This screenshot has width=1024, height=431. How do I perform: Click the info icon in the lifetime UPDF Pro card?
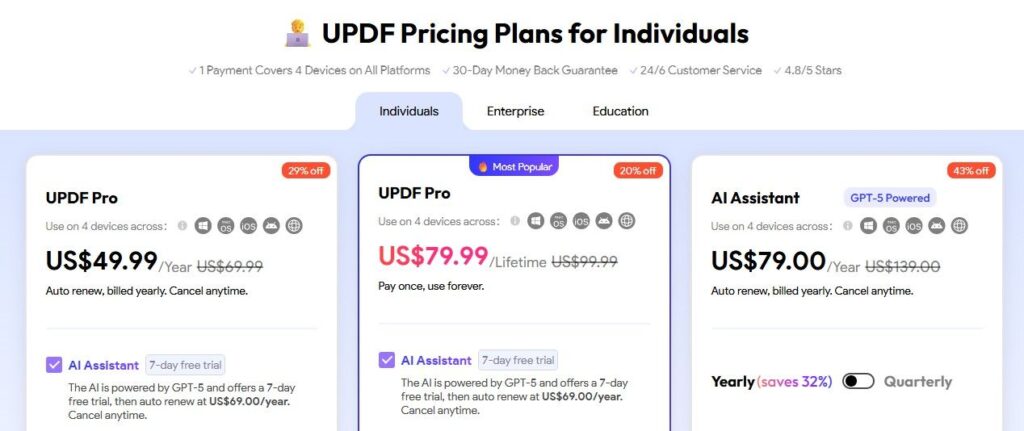coord(515,221)
